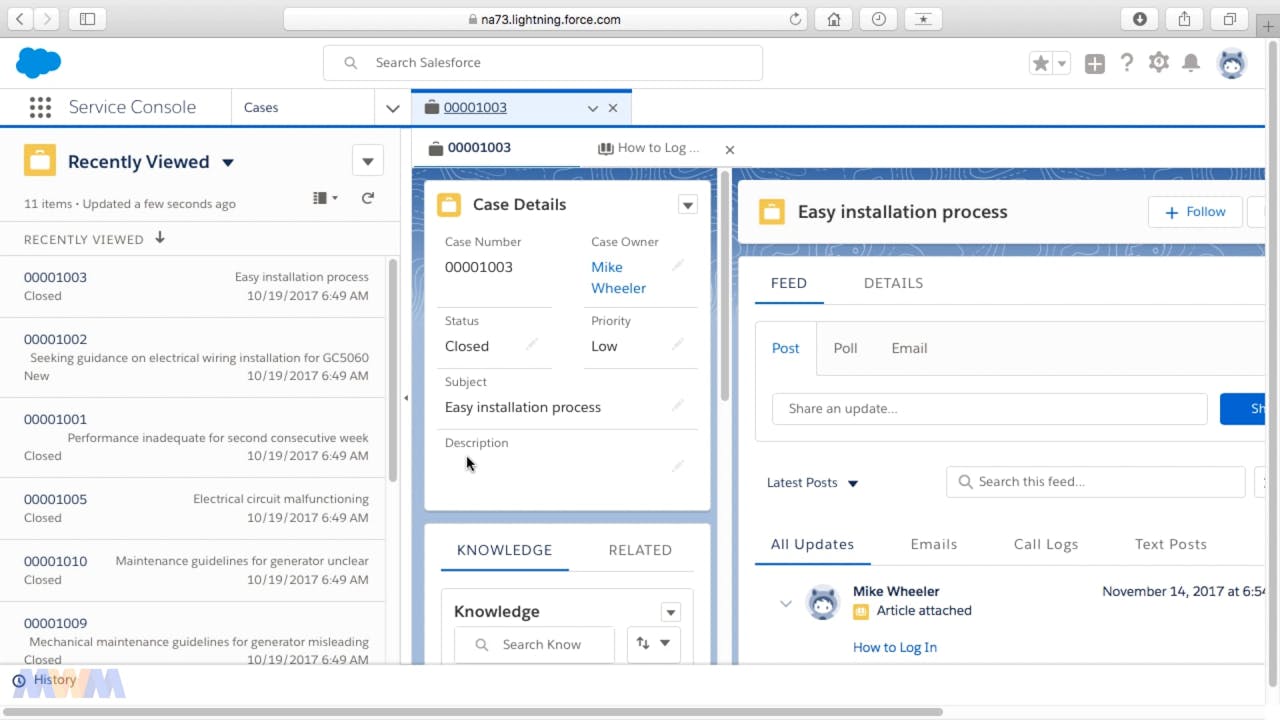
Task: Switch to the DETAILS tab
Action: tap(893, 283)
